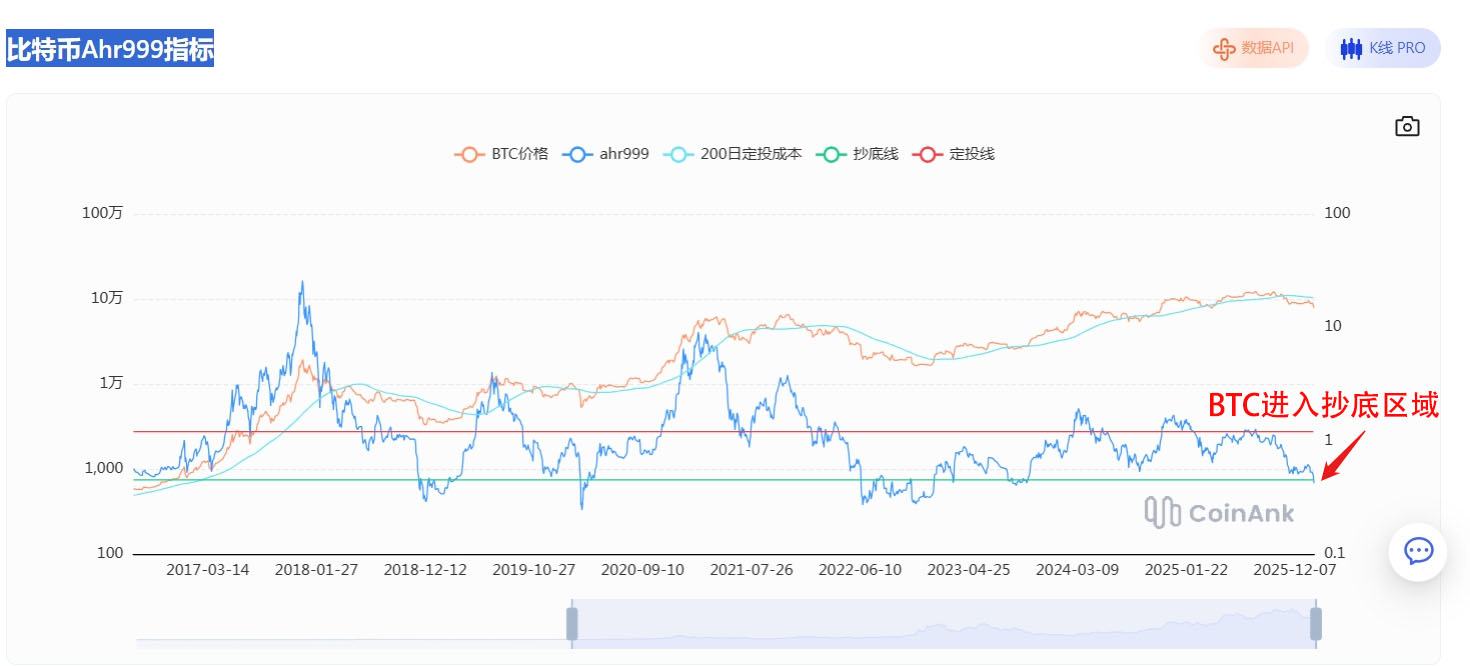Click right handle of the zoom slider
The image size is (1470, 666).
pos(1316,623)
